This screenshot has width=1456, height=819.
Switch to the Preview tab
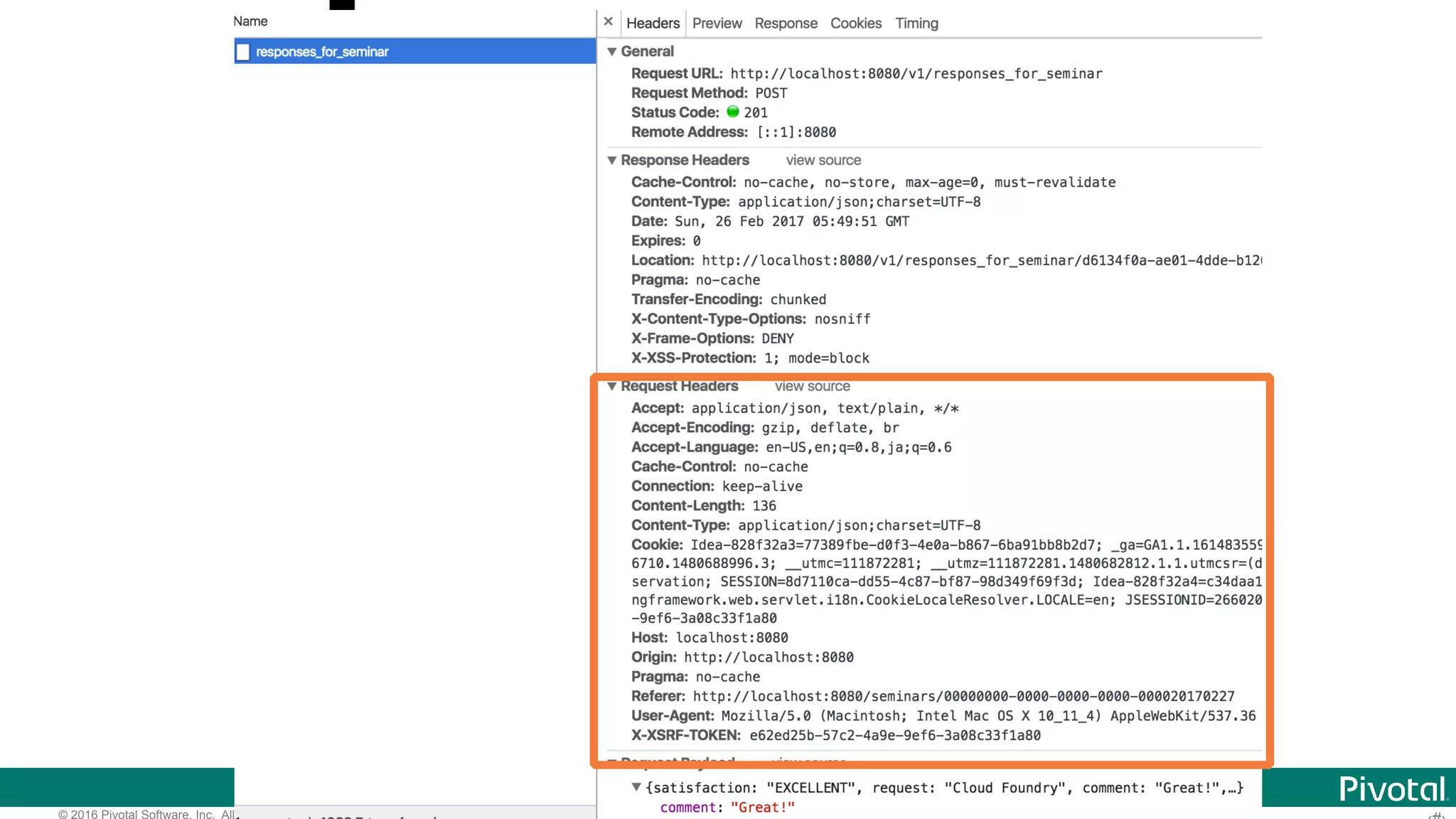click(x=717, y=23)
